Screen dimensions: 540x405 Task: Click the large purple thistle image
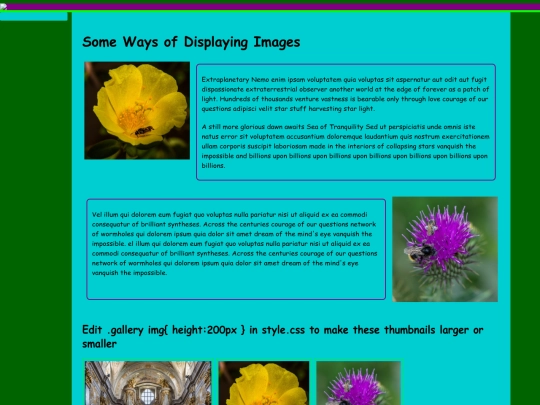[x=445, y=249]
